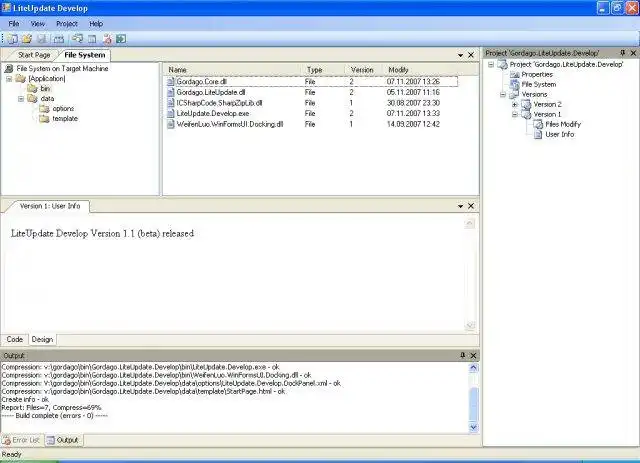The width and height of the screenshot is (640, 463).
Task: Click the pushpin icon on Project panel header
Action: 622,53
